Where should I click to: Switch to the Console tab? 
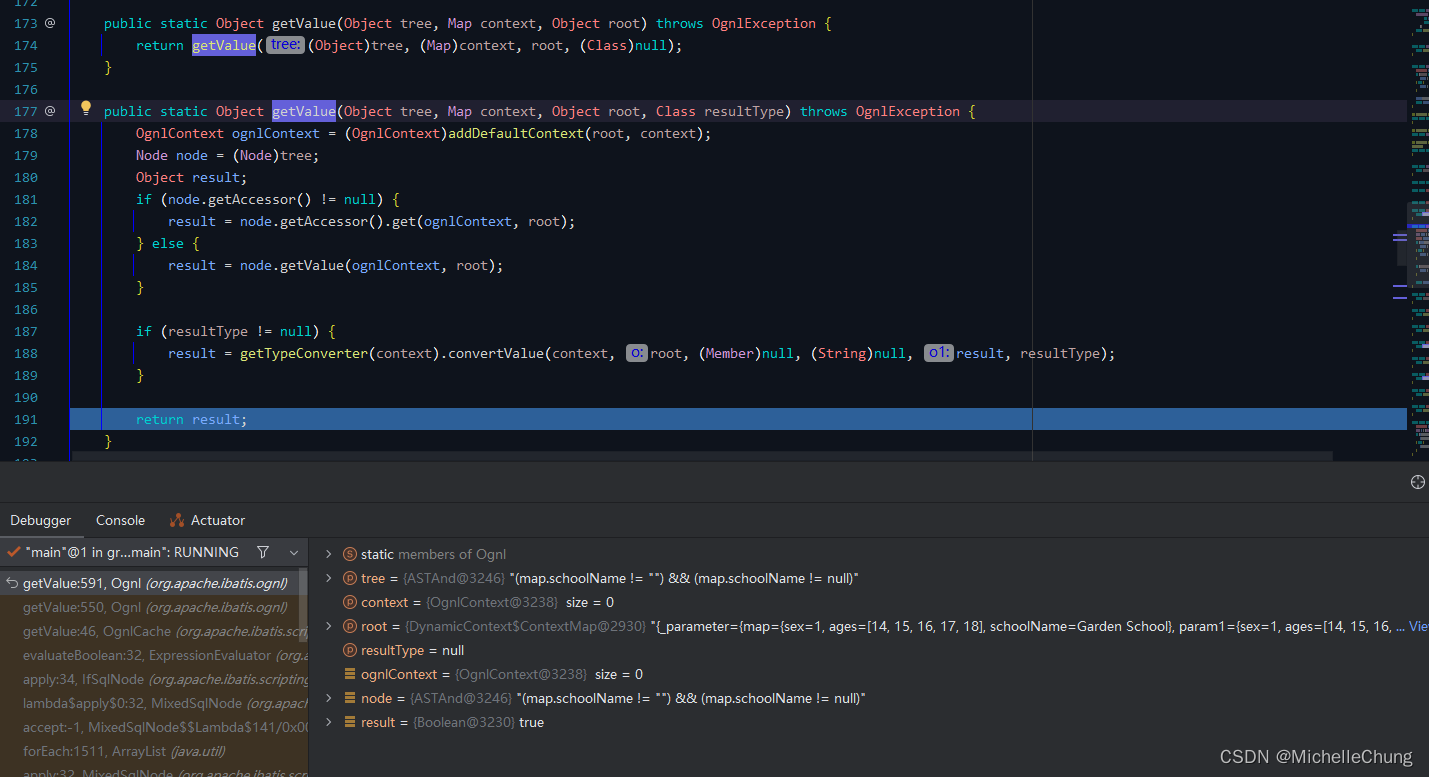point(120,520)
